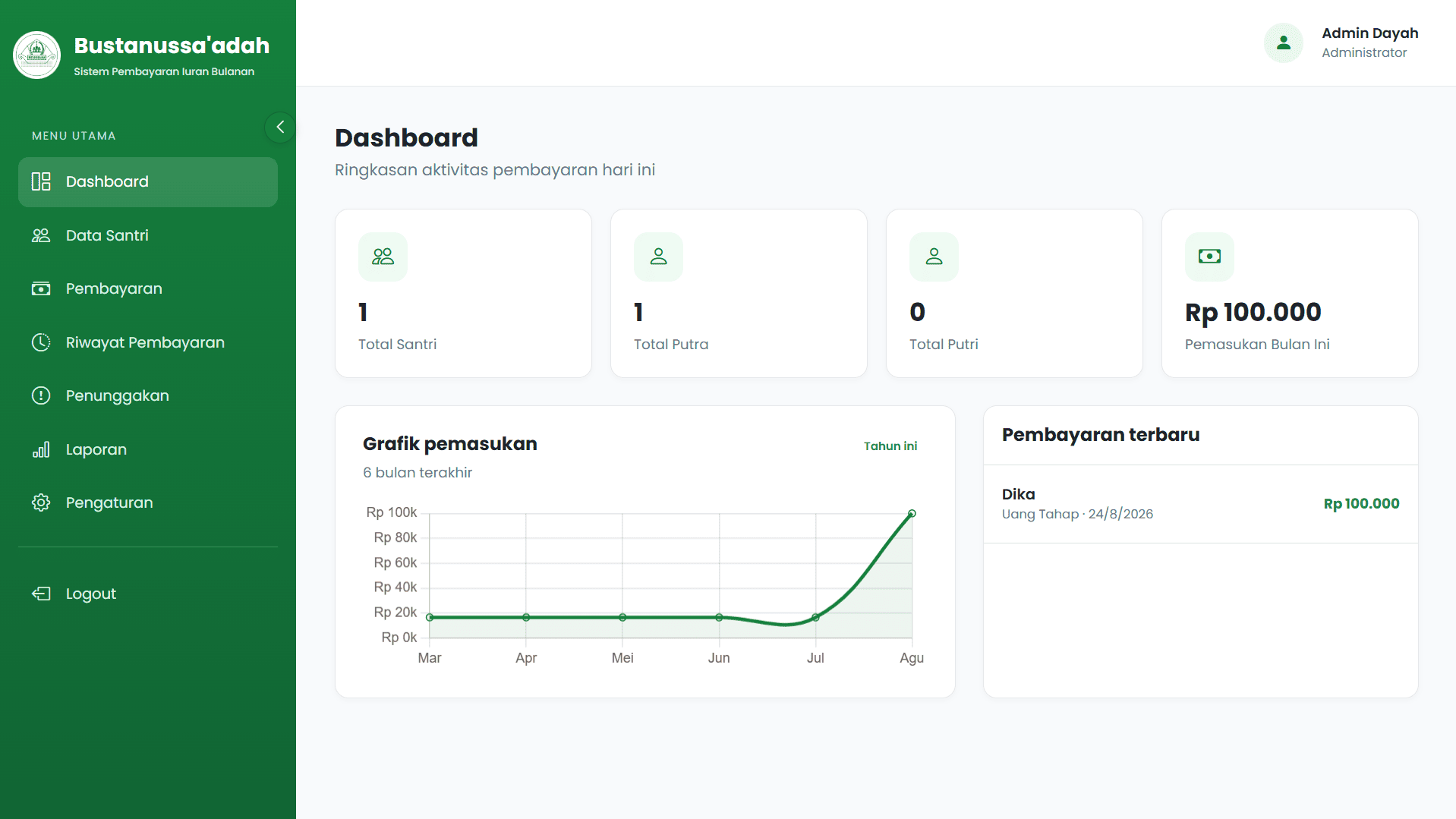Select the Total Putri stat card
1456x819 pixels.
(x=1014, y=293)
